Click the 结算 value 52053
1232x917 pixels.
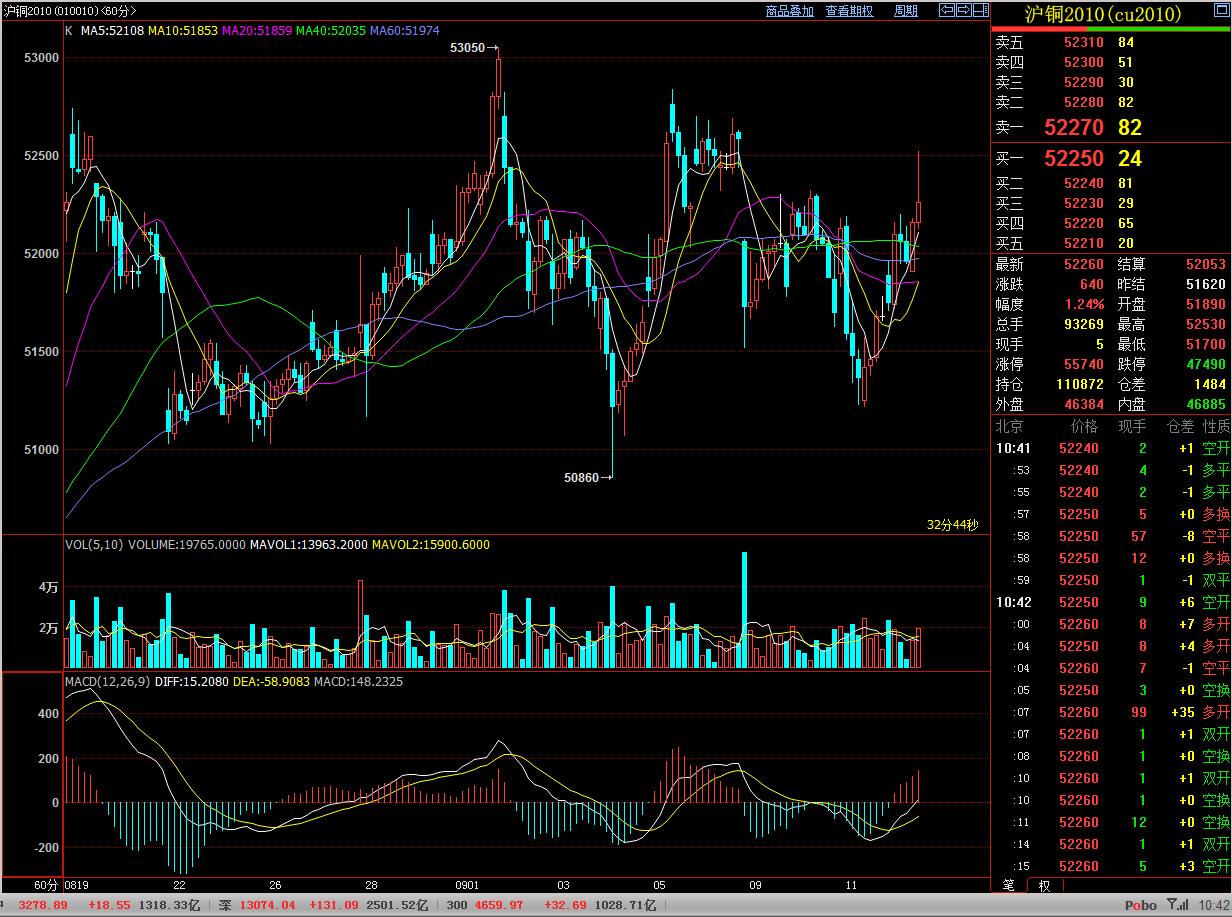pyautogui.click(x=1205, y=264)
